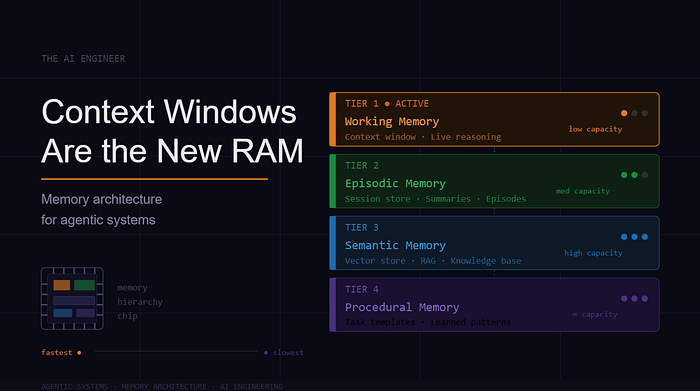Screen dimensions: 700x391
Task: Click the 'slowest' speed label
Action: click(288, 353)
